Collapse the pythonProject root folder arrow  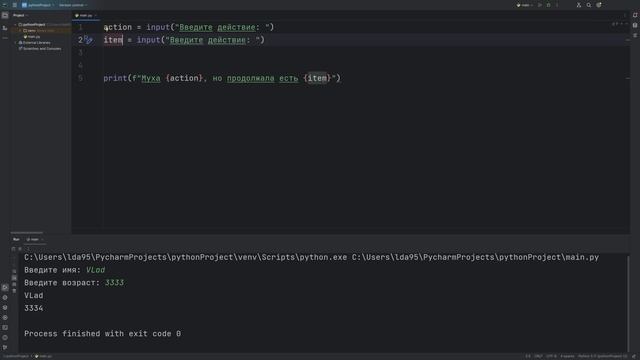click(16, 24)
